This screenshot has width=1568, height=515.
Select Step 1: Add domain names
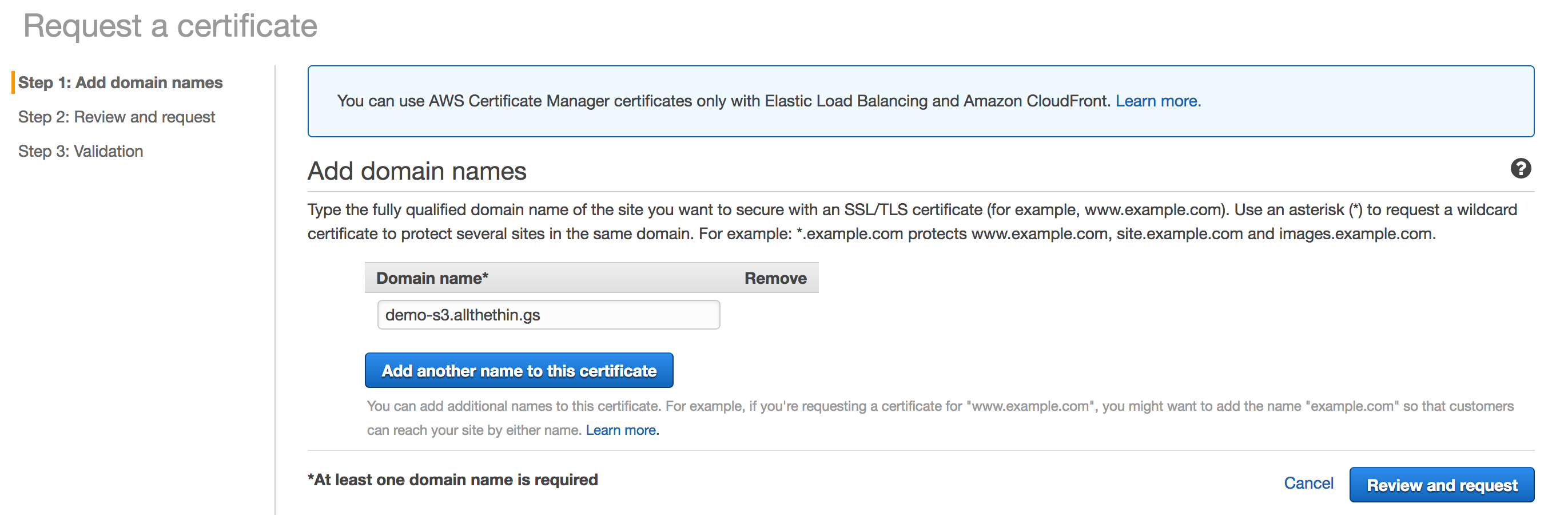point(121,82)
